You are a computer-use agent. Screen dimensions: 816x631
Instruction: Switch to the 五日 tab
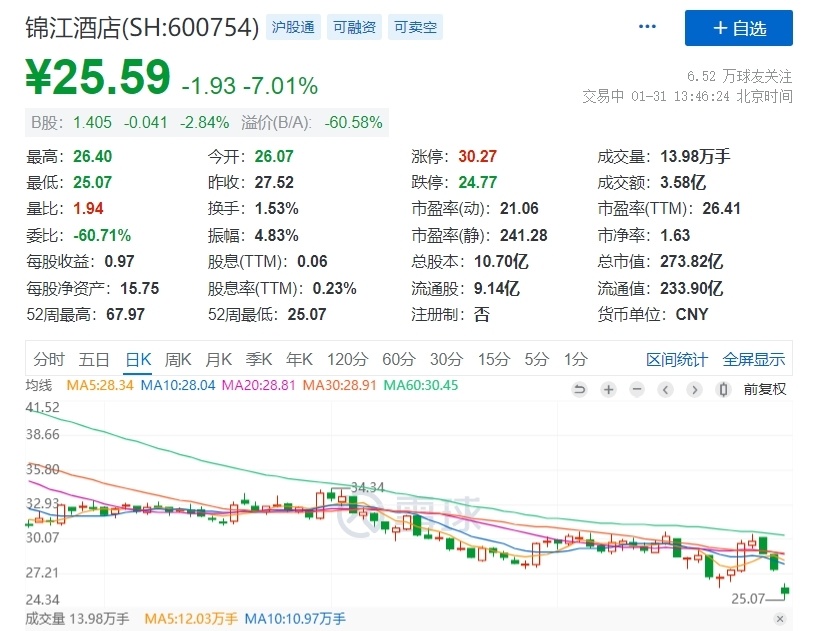coord(94,359)
